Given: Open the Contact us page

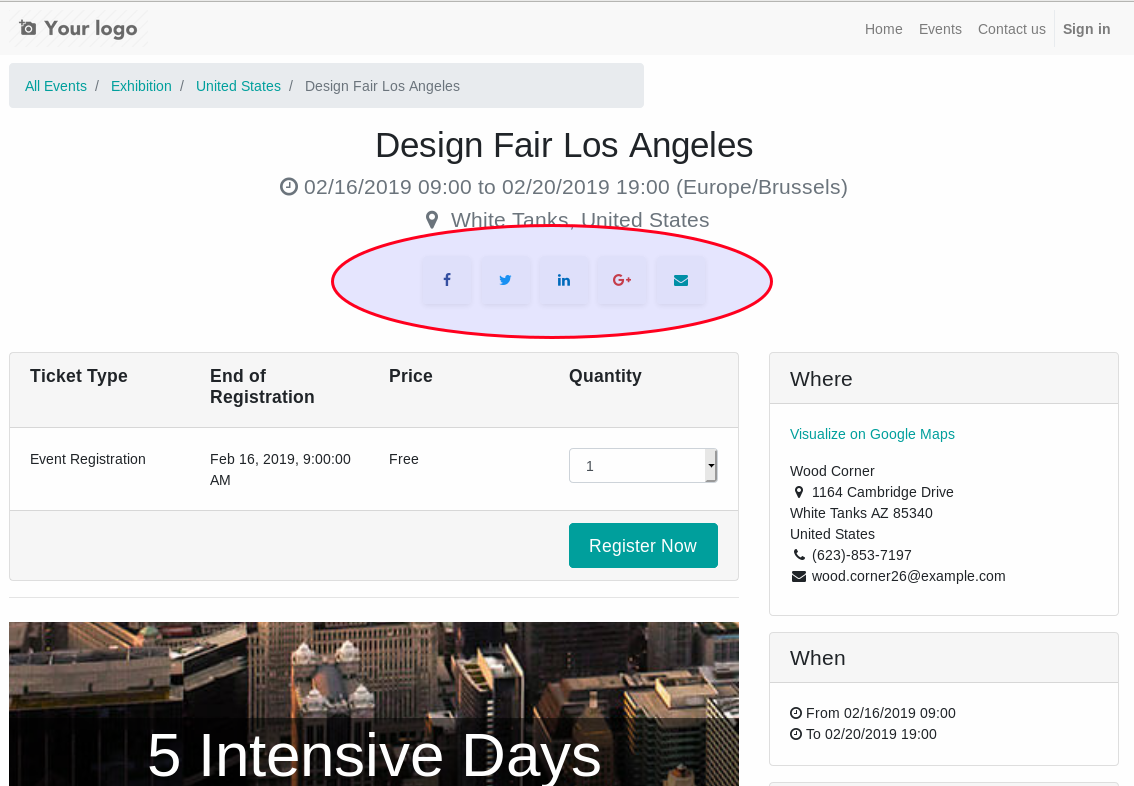Looking at the screenshot, I should pos(1012,29).
